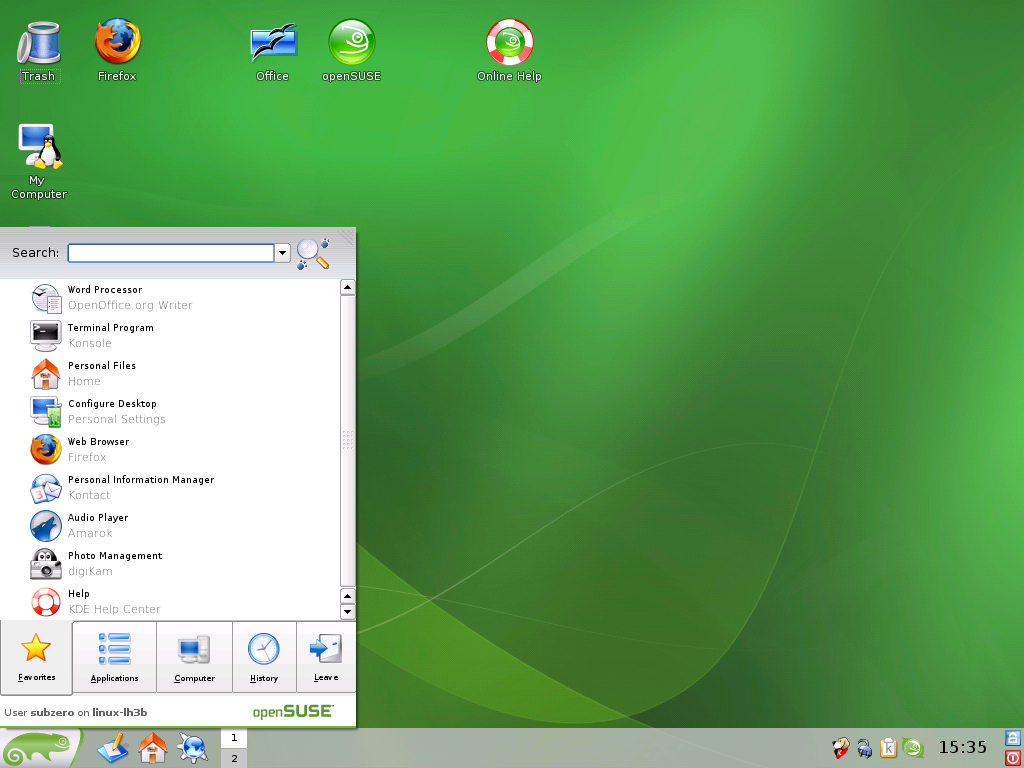Click the openSUSE geeko start button
This screenshot has width=1024, height=768.
[x=40, y=748]
